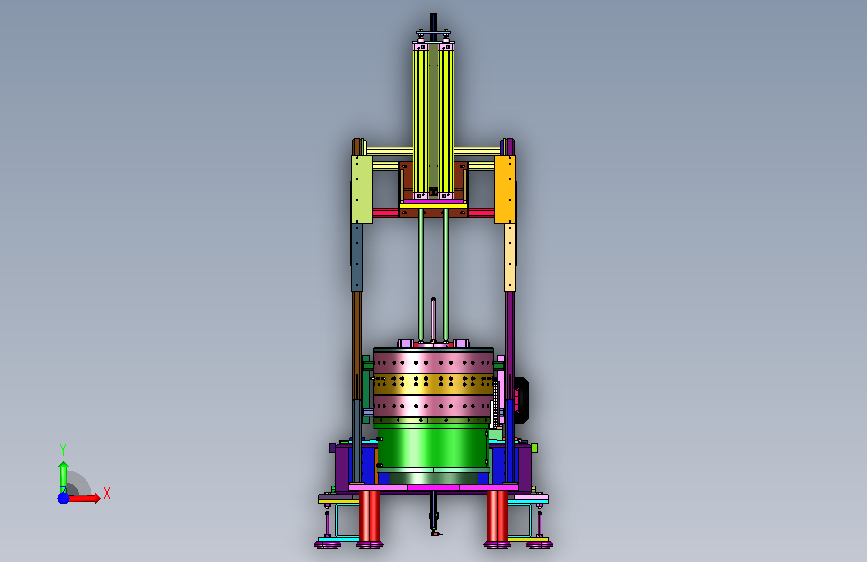
Task: Select the pale yellow plate on the right column
Action: coord(510,257)
